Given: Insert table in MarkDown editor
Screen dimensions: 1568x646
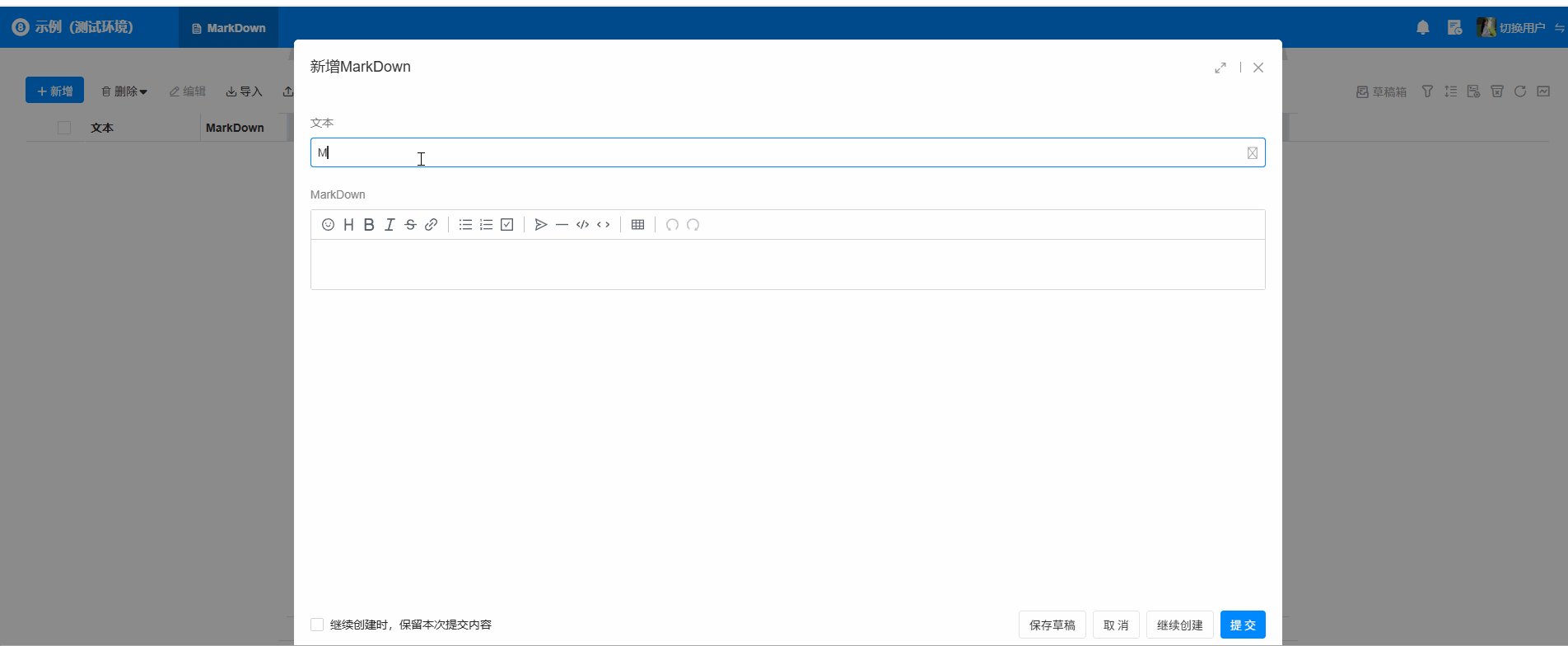Looking at the screenshot, I should tap(637, 225).
